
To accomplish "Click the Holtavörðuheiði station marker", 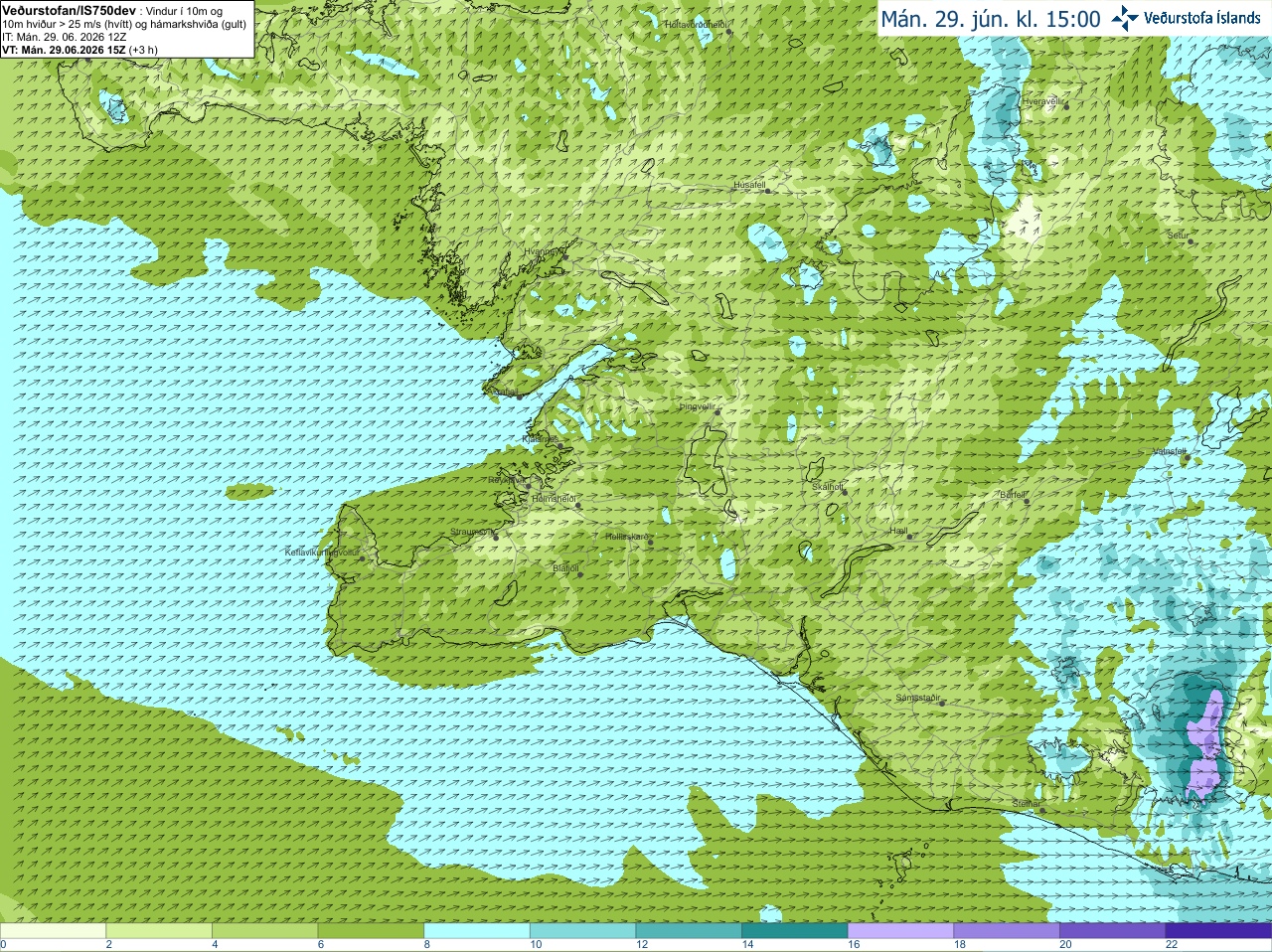I will tap(728, 32).
